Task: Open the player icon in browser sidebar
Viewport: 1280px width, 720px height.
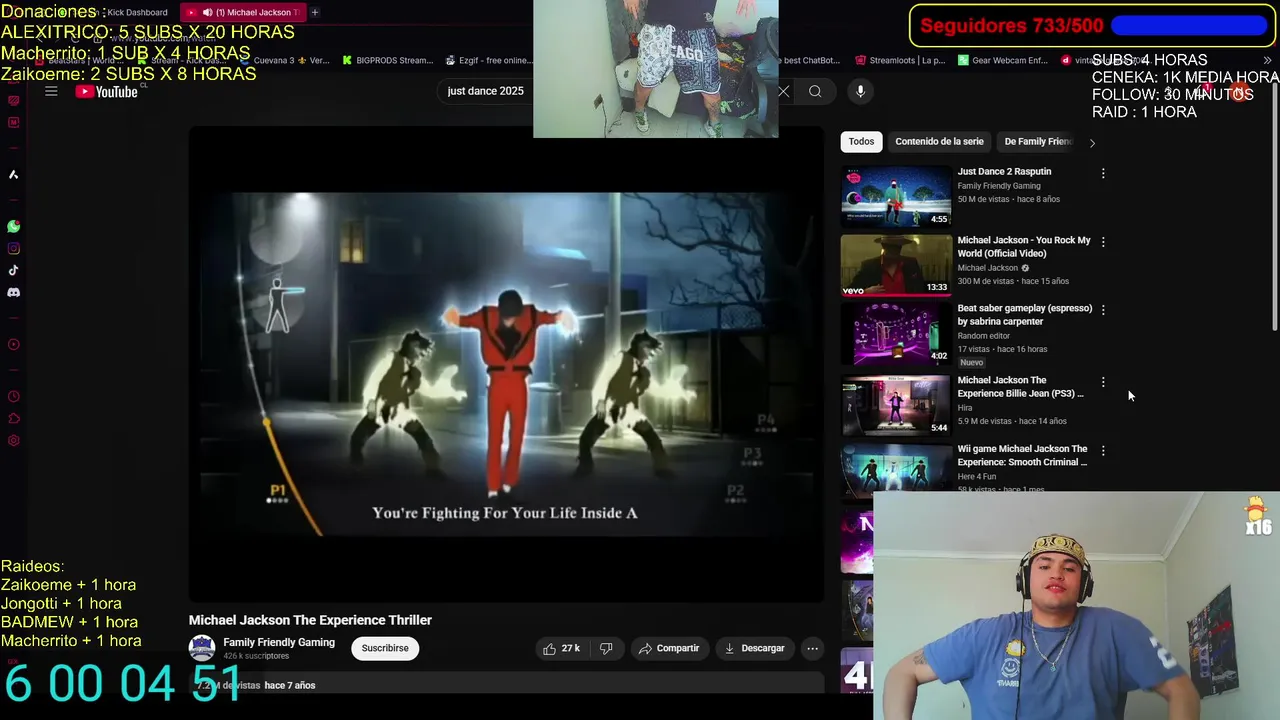Action: [x=14, y=345]
